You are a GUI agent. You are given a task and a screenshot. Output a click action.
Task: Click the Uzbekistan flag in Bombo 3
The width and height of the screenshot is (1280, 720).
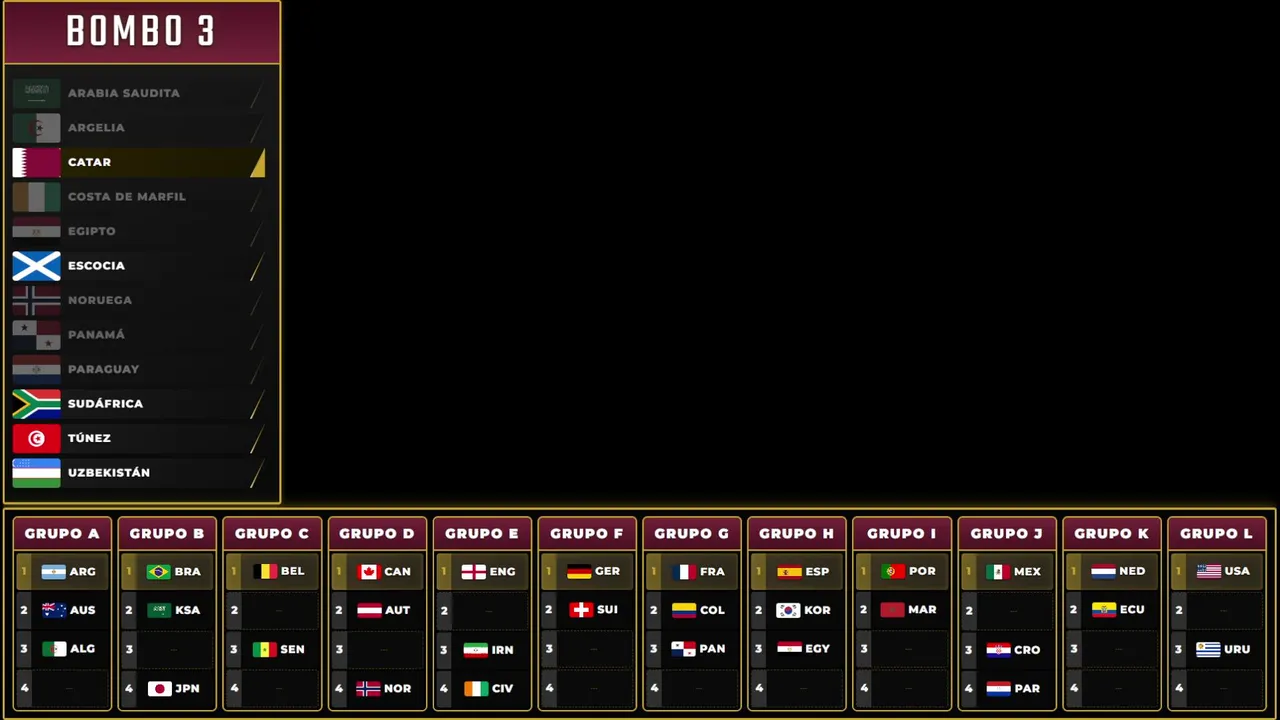coord(36,473)
